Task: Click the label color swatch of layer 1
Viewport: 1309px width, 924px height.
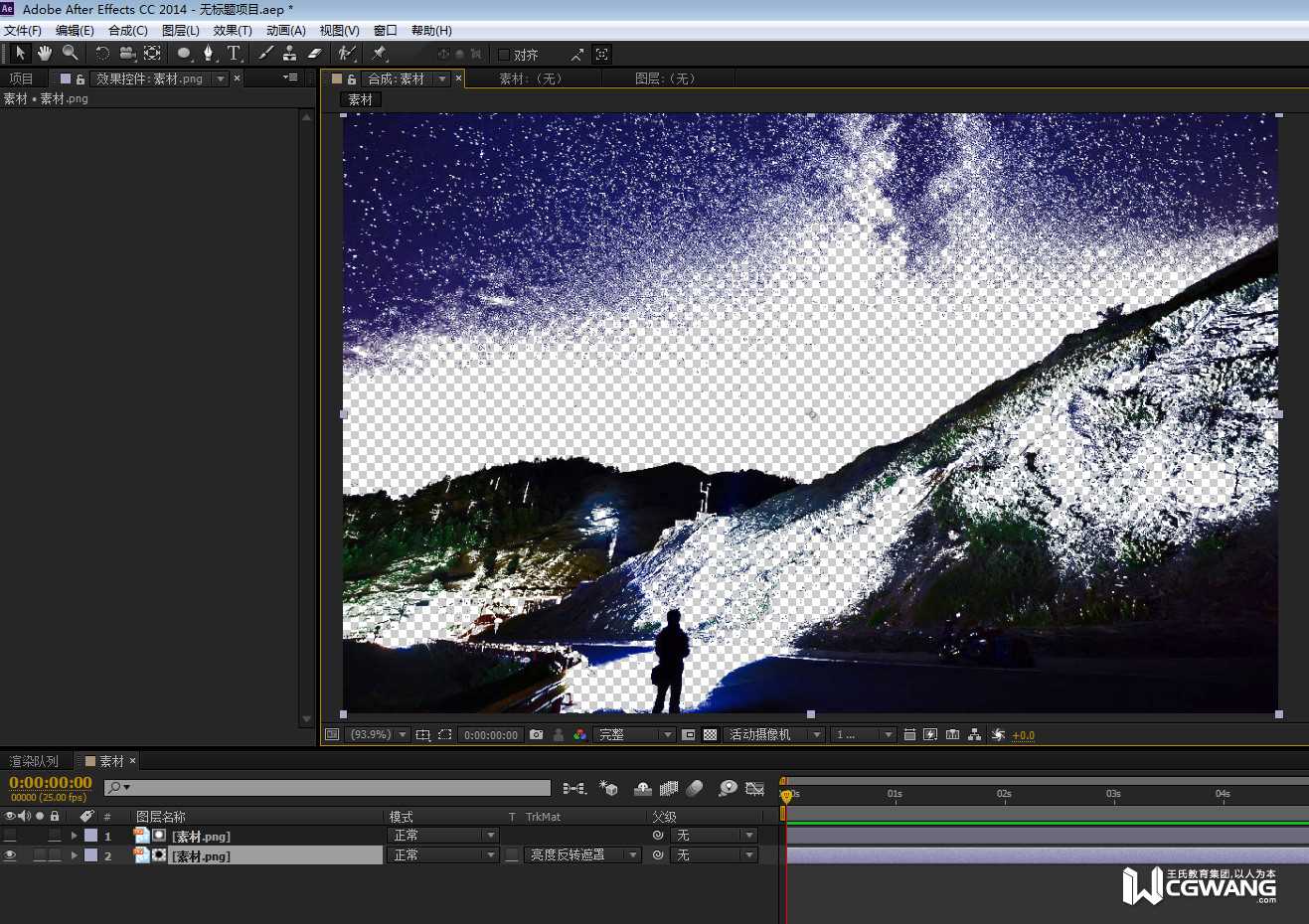Action: click(x=90, y=836)
